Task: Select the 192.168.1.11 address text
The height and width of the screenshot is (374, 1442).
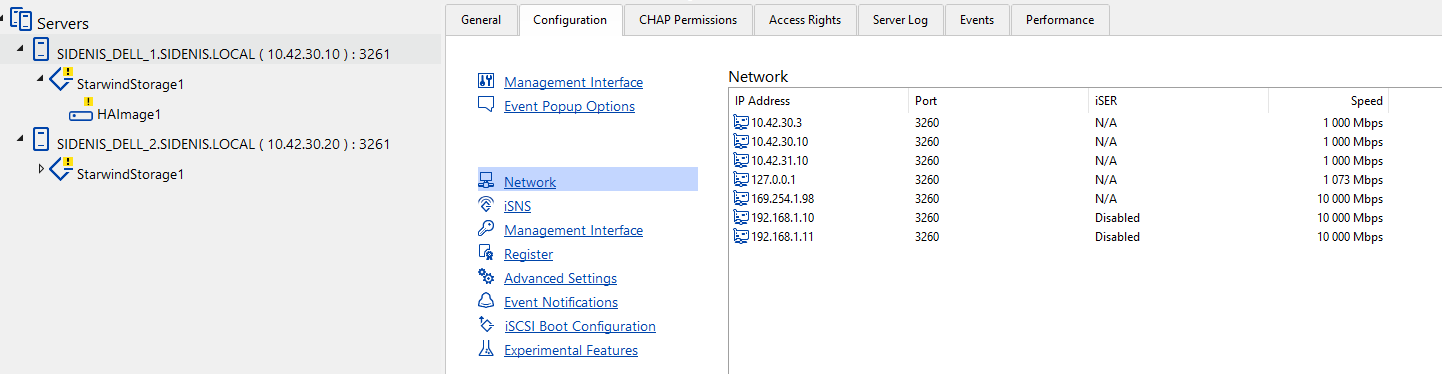Action: click(x=782, y=237)
